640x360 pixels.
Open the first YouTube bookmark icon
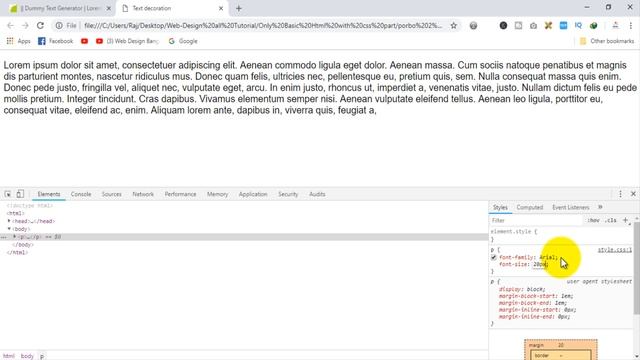point(84,41)
